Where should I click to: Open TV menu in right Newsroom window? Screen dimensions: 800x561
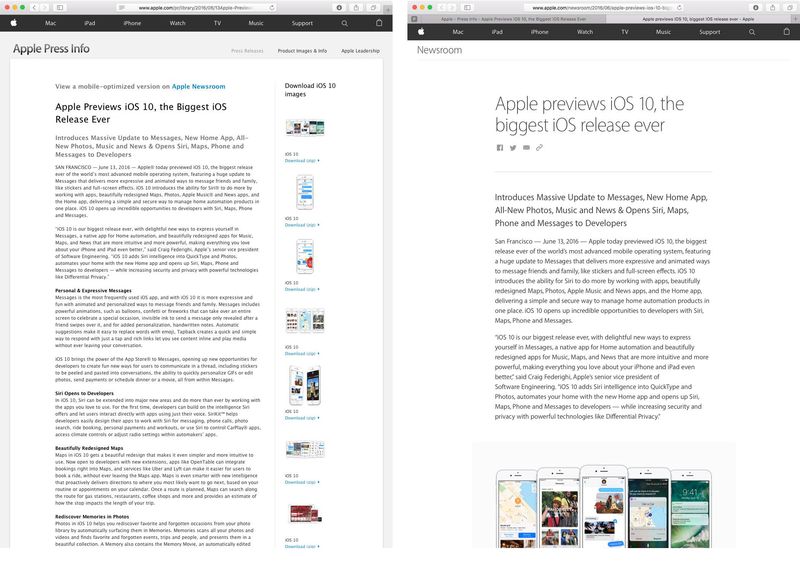pos(625,32)
